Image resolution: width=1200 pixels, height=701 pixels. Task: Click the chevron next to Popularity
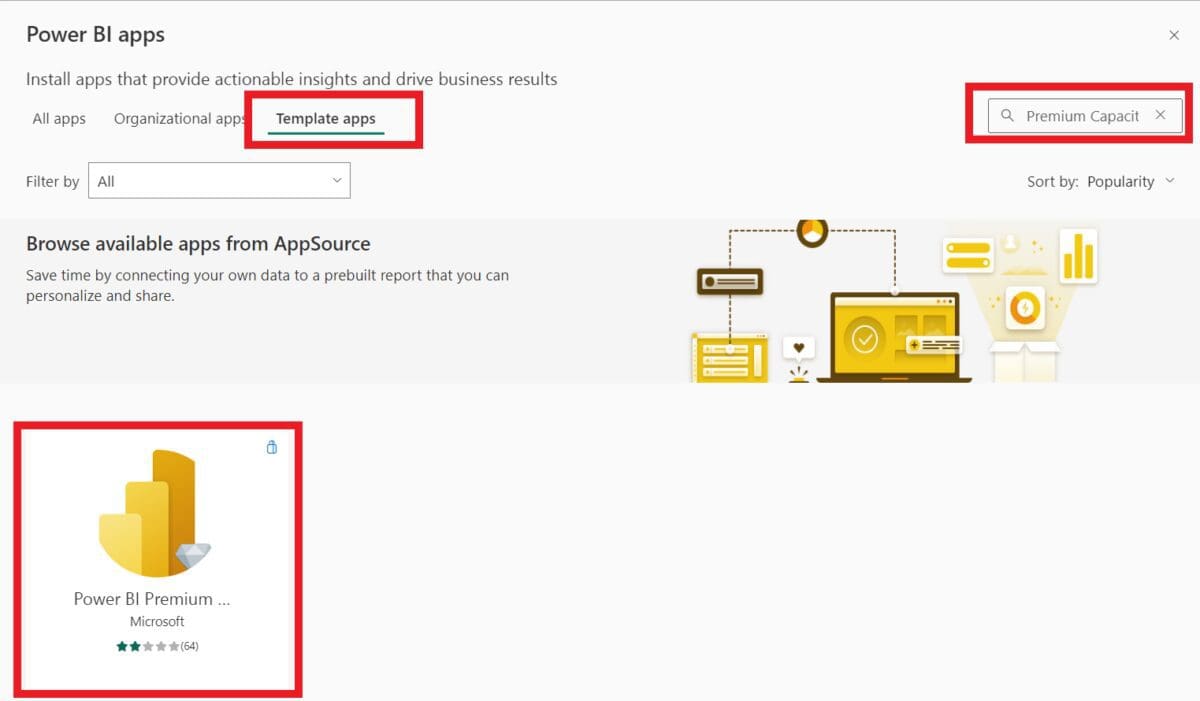pyautogui.click(x=1169, y=181)
